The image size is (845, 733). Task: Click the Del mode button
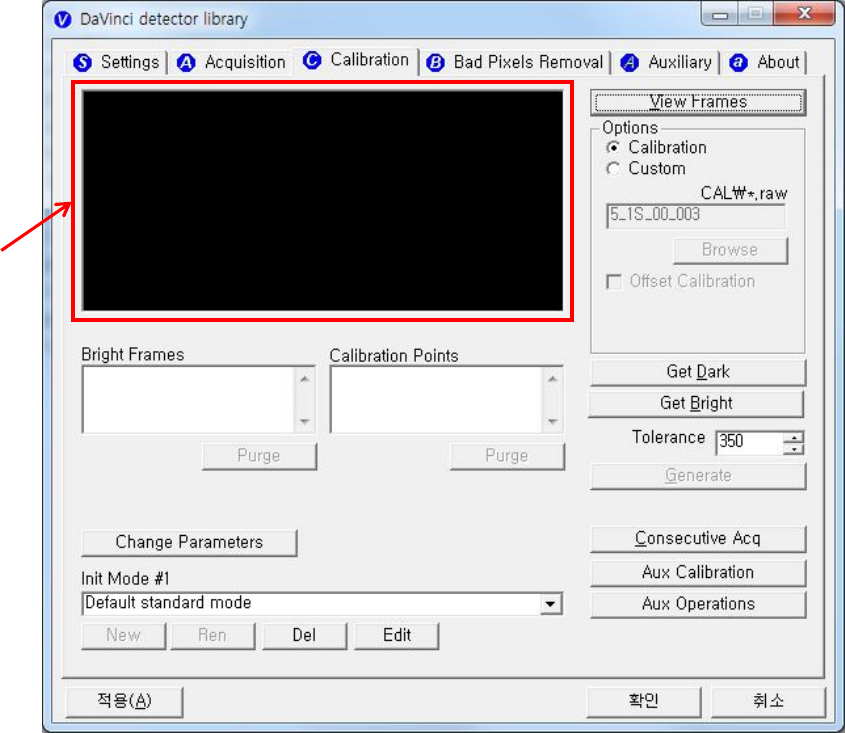[304, 636]
